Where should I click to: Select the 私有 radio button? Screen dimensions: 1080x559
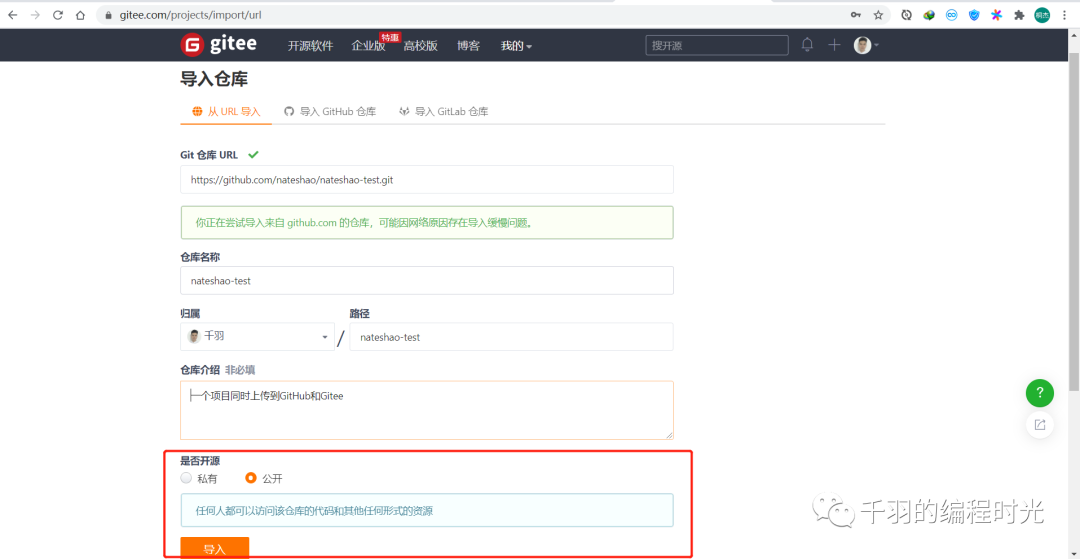186,478
